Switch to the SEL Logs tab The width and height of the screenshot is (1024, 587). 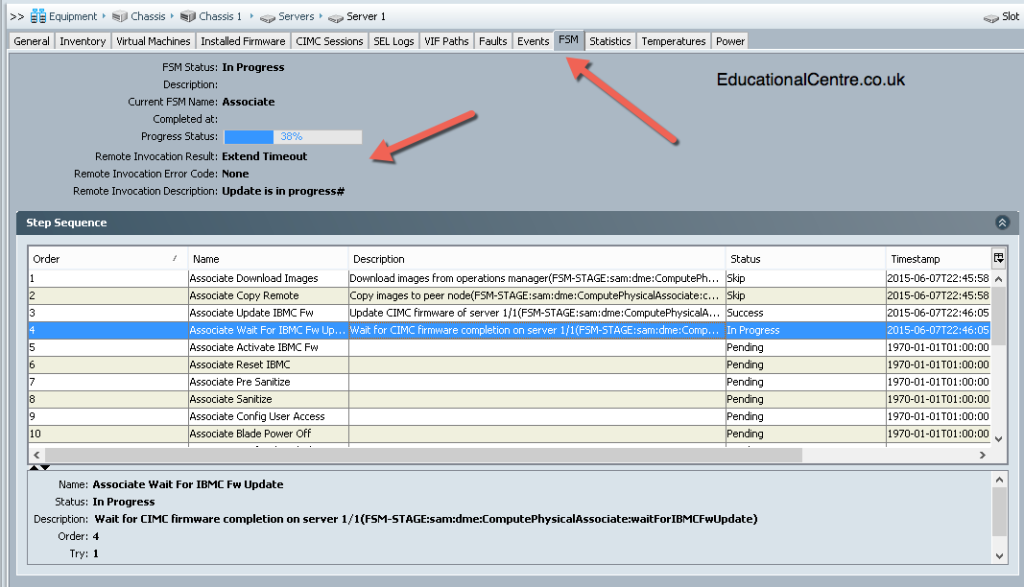[393, 41]
